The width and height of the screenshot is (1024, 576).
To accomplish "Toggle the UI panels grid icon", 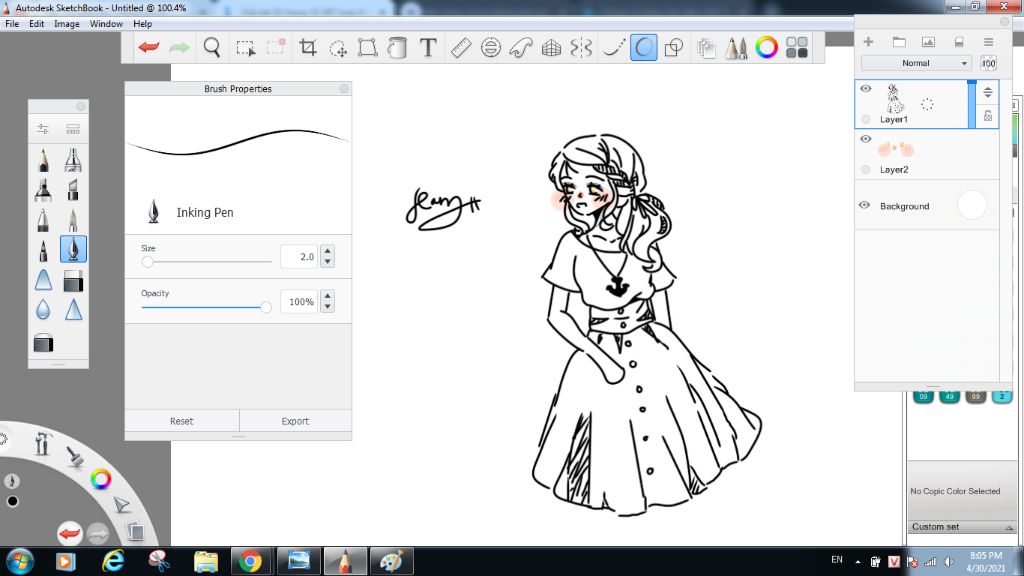I will (x=797, y=47).
